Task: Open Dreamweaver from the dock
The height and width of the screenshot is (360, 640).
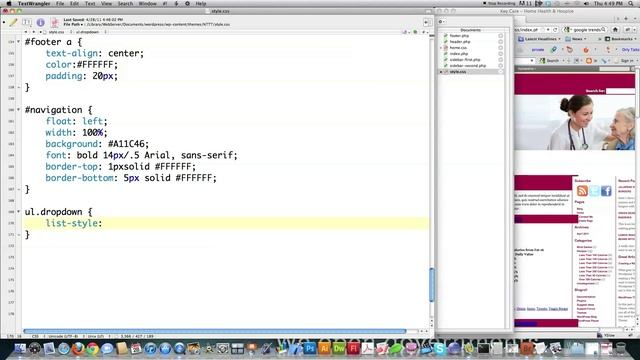Action: [339, 349]
